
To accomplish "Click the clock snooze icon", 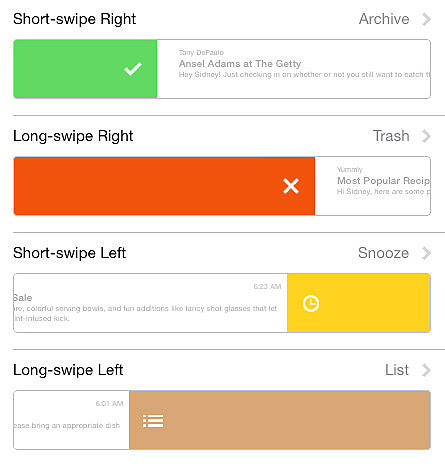I will coord(311,303).
